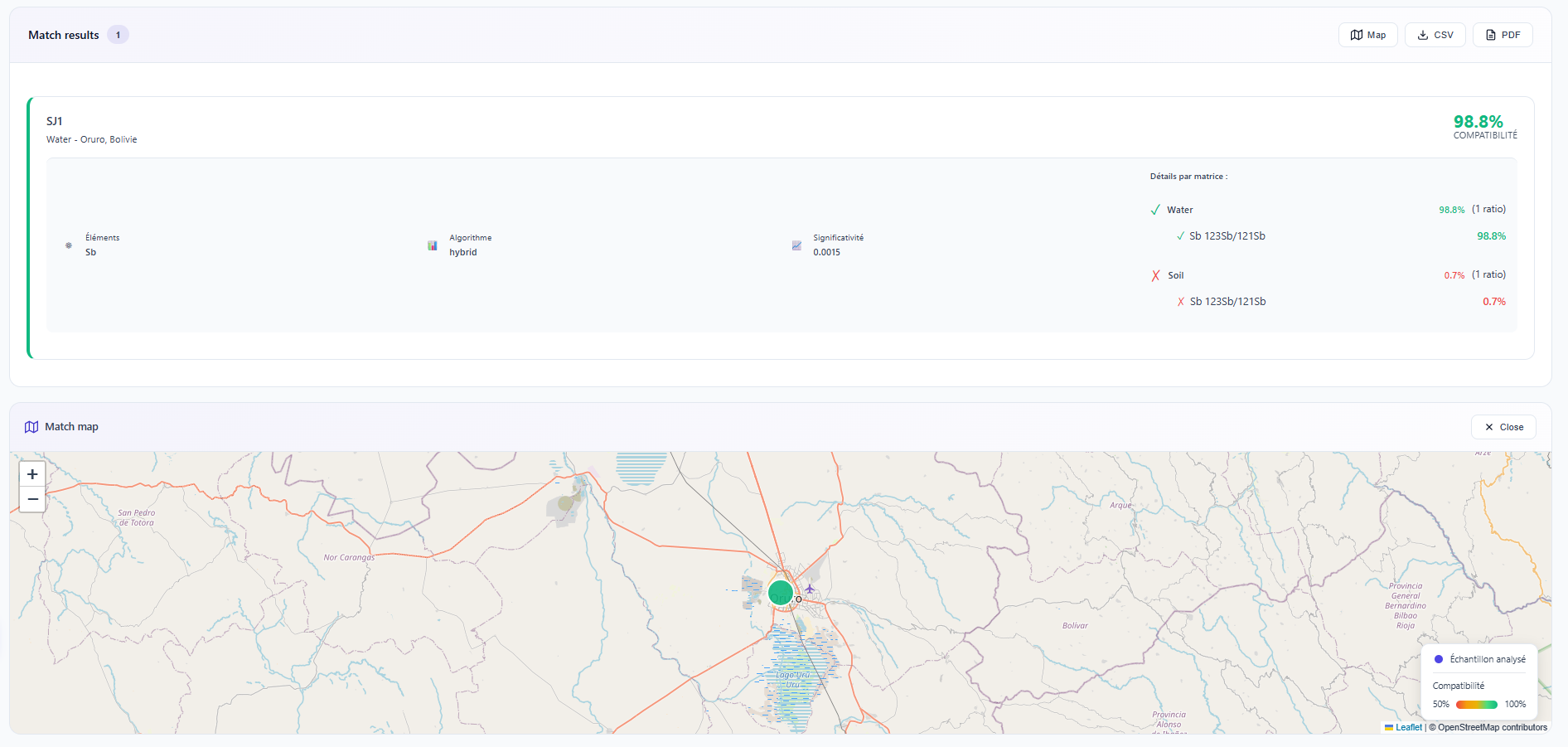Click the match results count badge

click(x=118, y=35)
